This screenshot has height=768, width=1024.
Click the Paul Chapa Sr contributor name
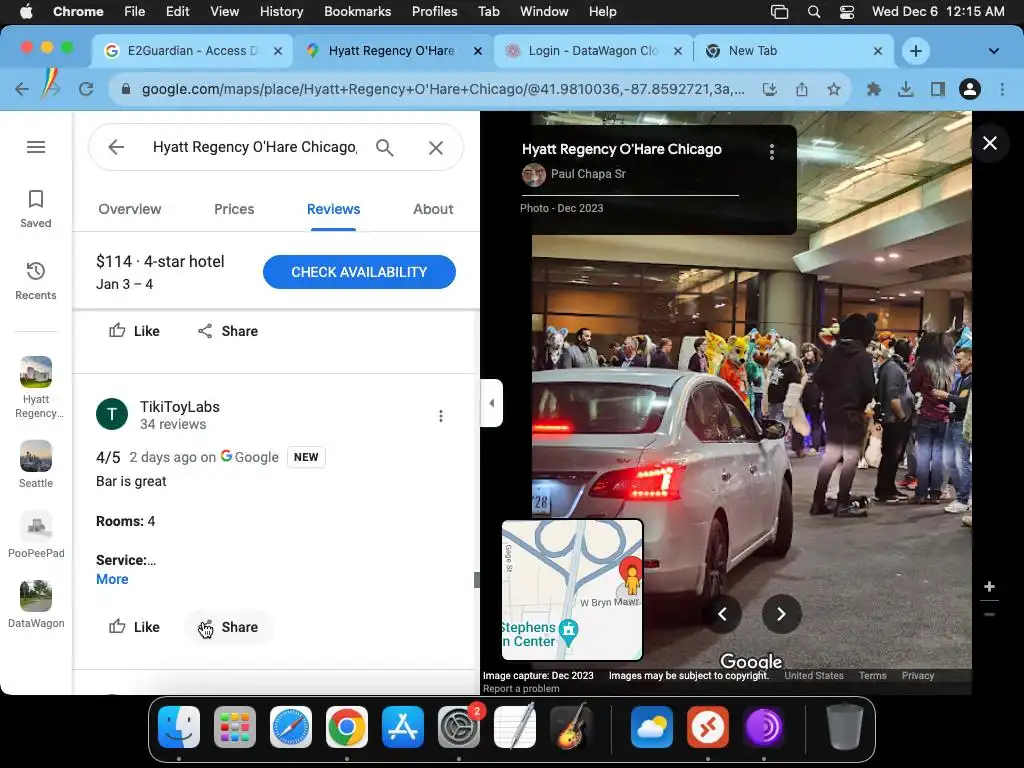coord(588,174)
